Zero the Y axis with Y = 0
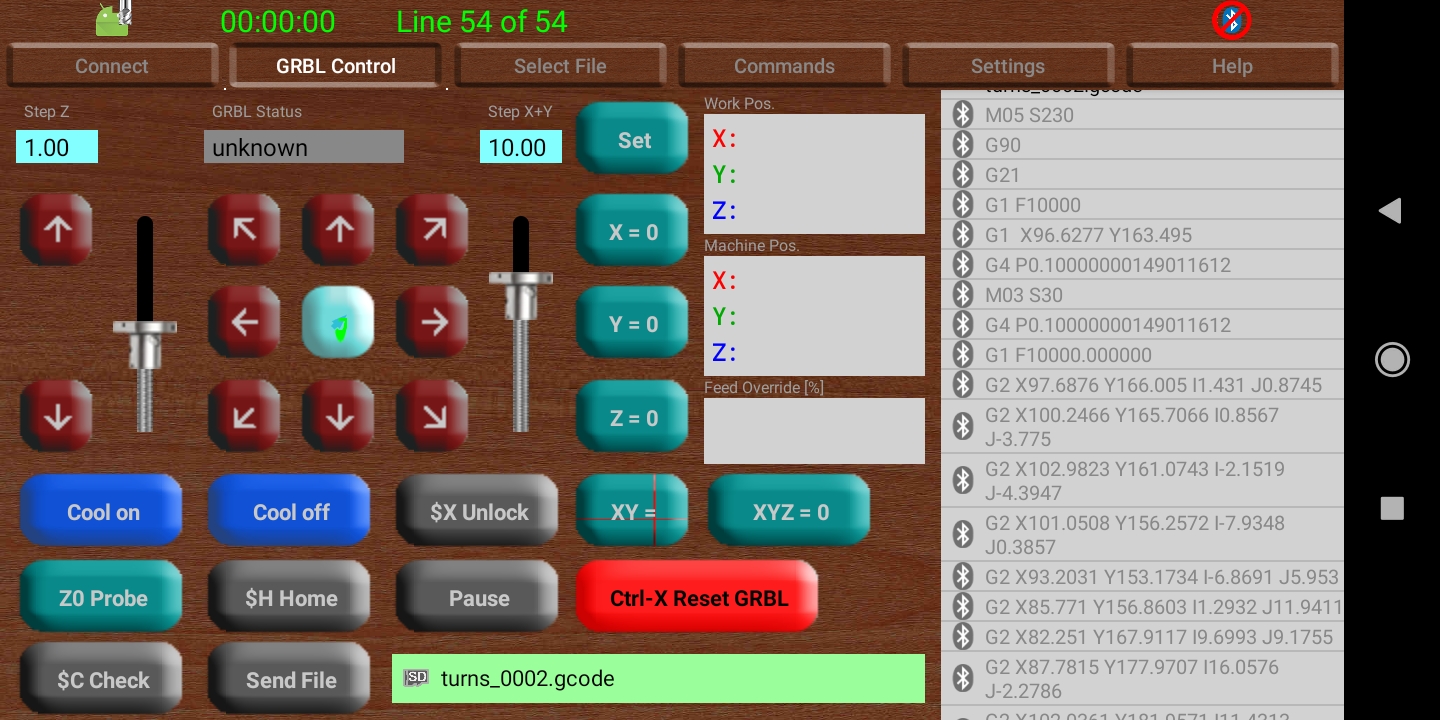Viewport: 1440px width, 720px height. [x=633, y=324]
